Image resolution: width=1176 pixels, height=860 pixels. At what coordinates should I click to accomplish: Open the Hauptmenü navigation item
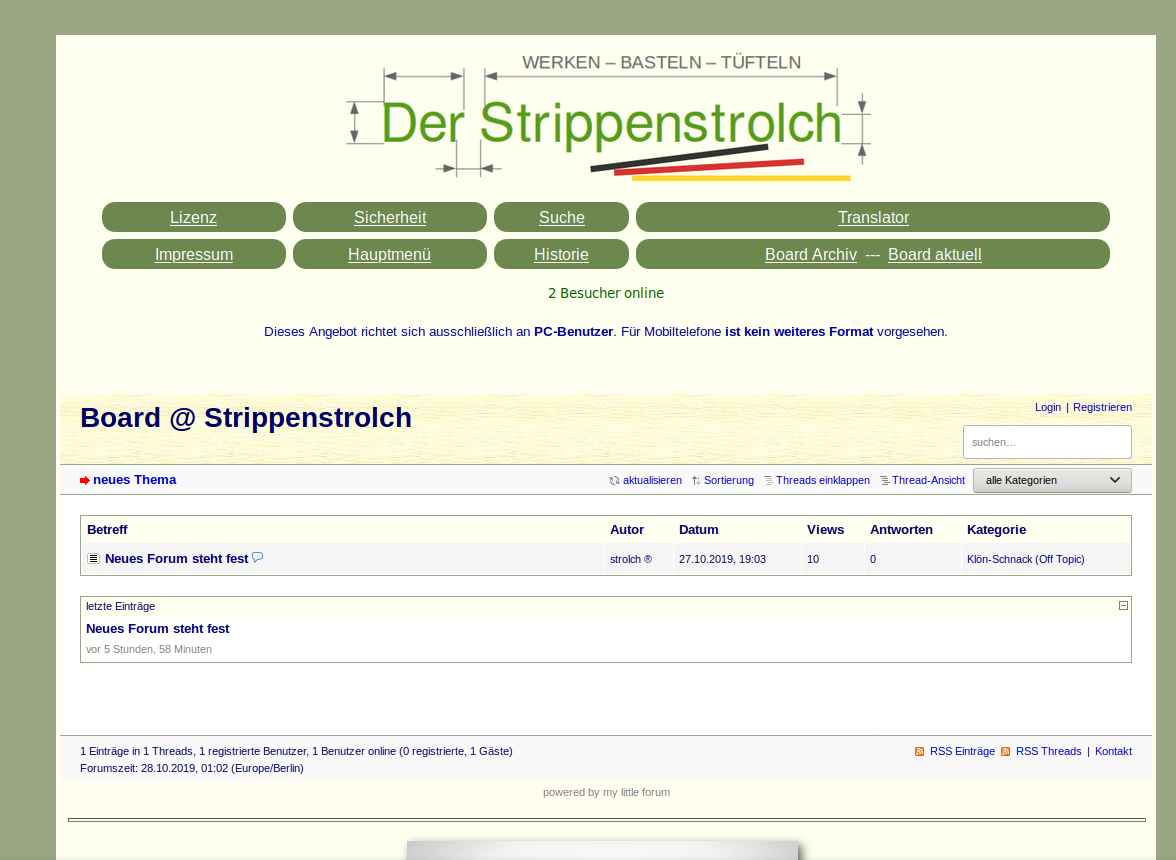tap(389, 255)
